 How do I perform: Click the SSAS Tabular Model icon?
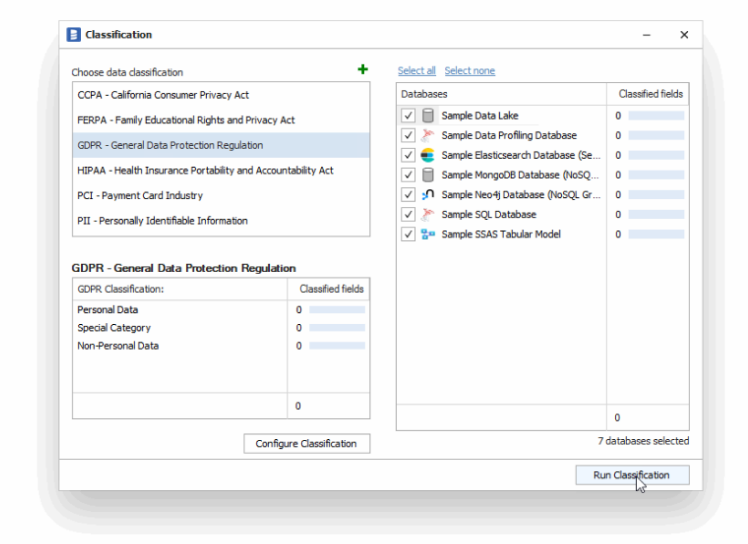[x=428, y=234]
